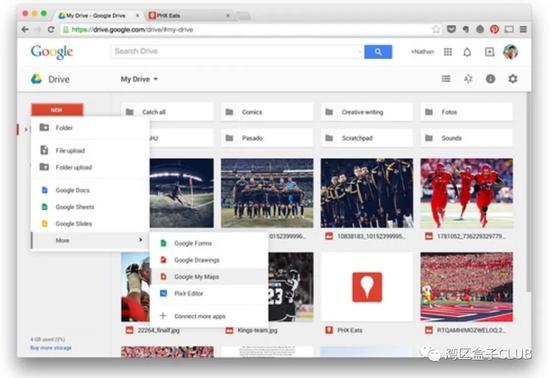This screenshot has height=378, width=550.
Task: Open the Drive settings gear icon
Action: [513, 79]
